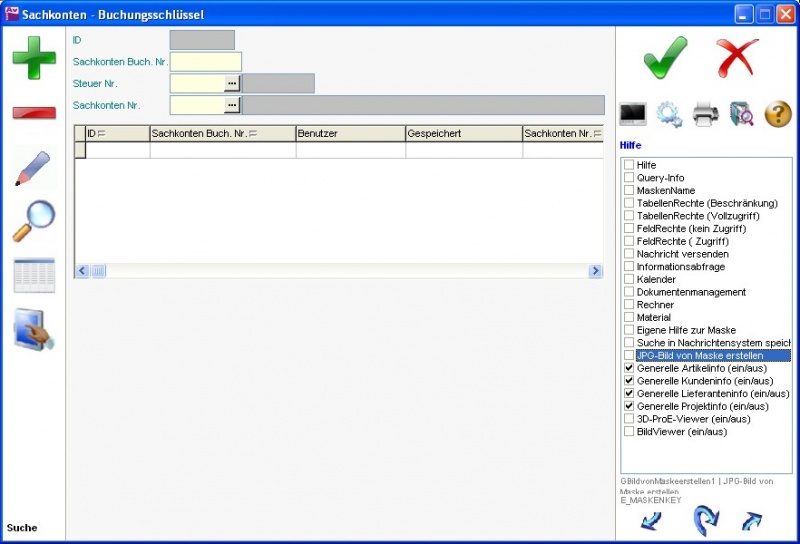Cancel with the red X icon
Image resolution: width=800 pixels, height=544 pixels.
[738, 57]
